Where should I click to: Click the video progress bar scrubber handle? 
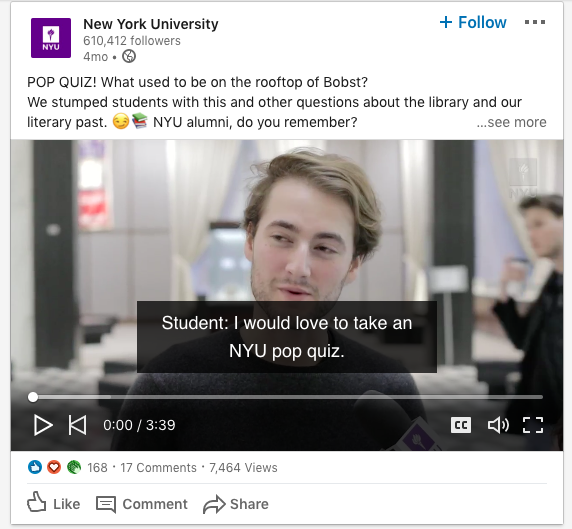[x=33, y=397]
